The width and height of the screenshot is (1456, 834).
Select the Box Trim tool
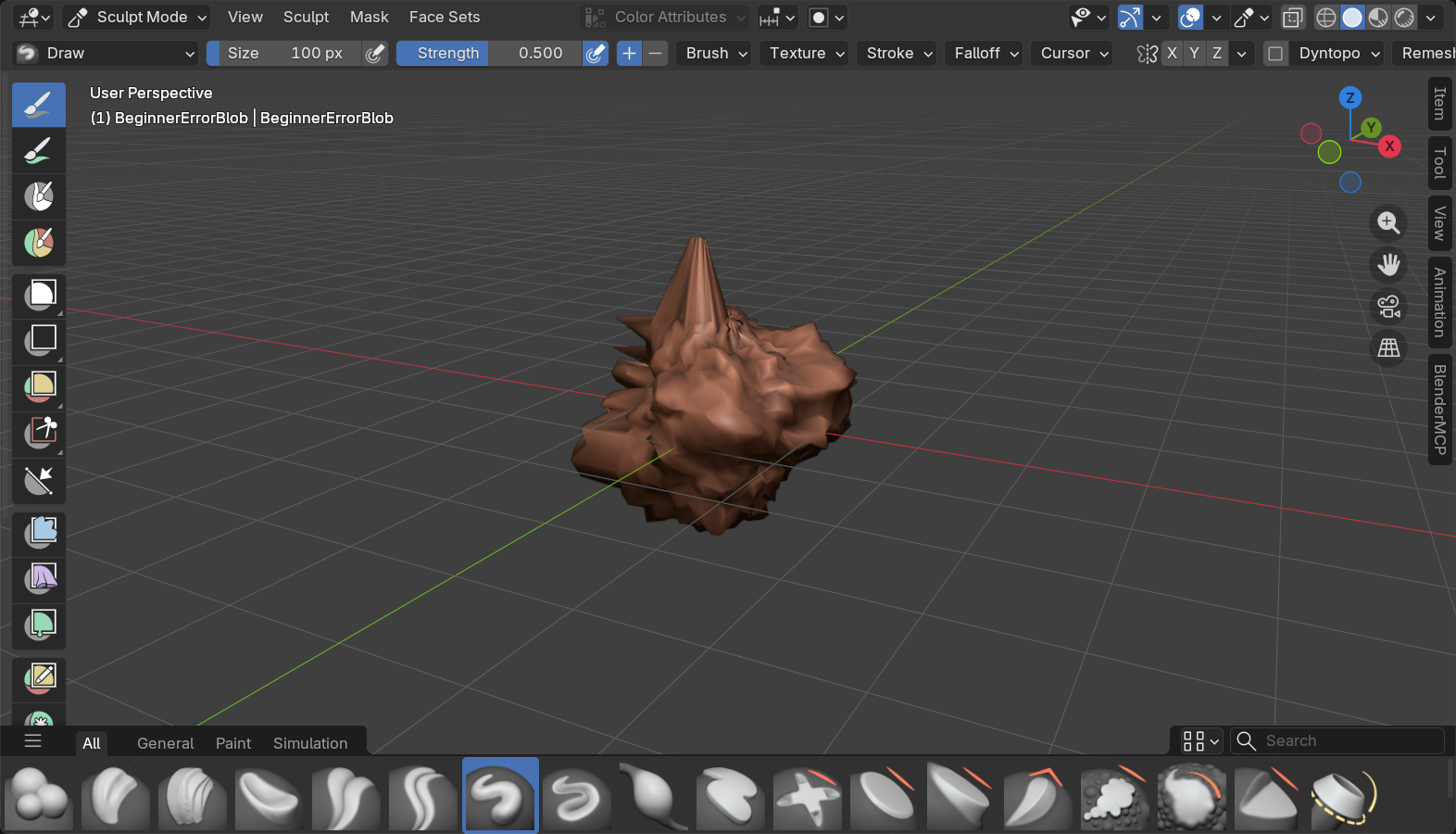point(39,434)
